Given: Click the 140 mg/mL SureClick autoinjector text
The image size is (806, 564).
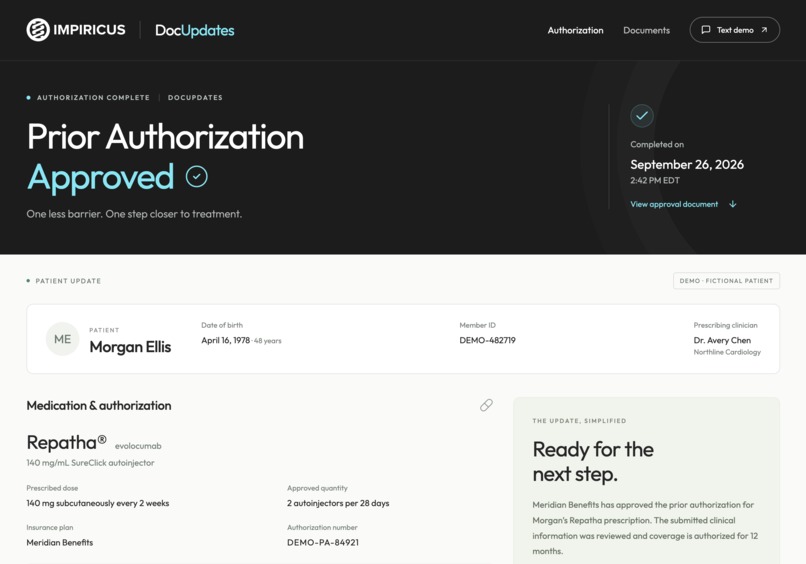Looking at the screenshot, I should click(90, 463).
